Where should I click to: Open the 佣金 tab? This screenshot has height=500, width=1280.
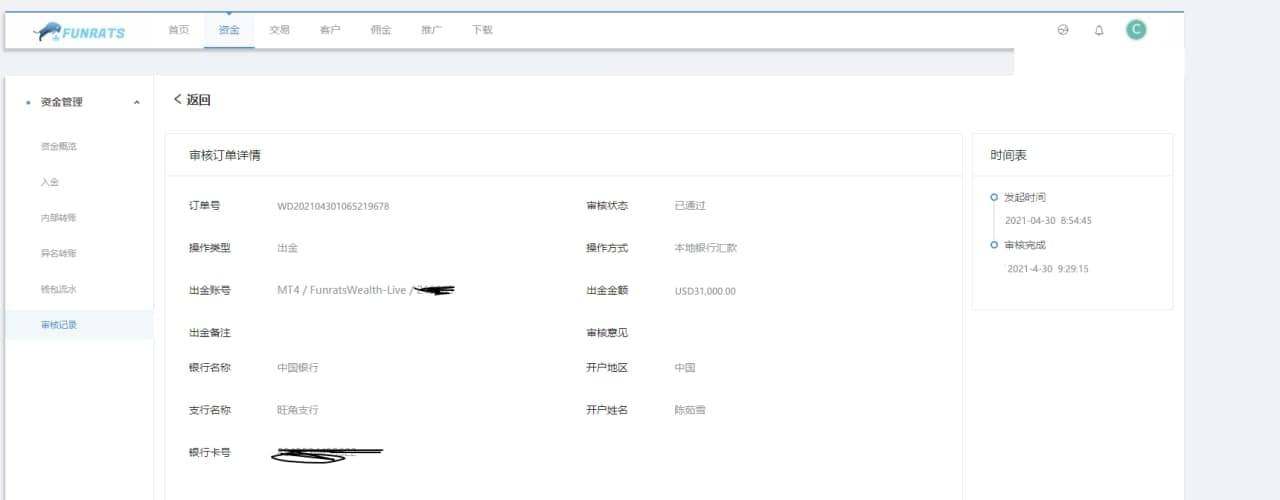point(381,30)
